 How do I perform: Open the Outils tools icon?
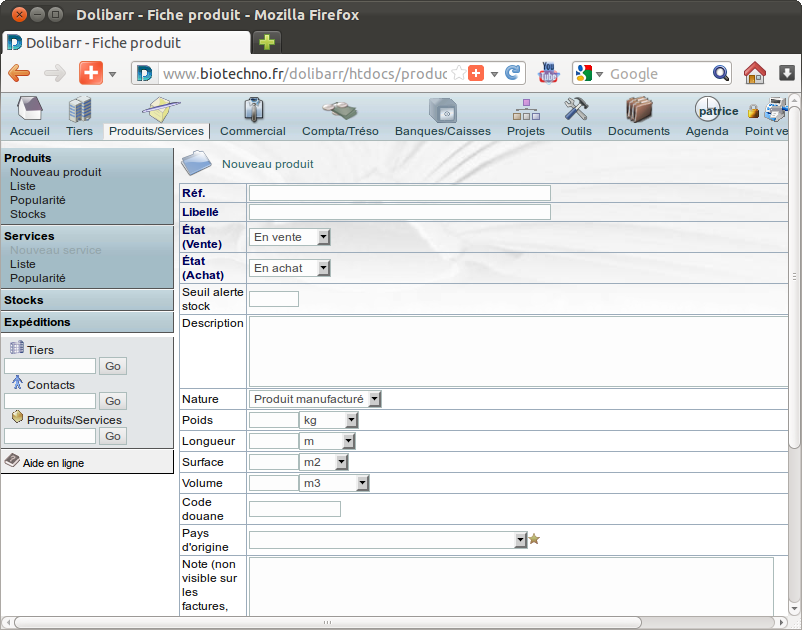[x=576, y=110]
